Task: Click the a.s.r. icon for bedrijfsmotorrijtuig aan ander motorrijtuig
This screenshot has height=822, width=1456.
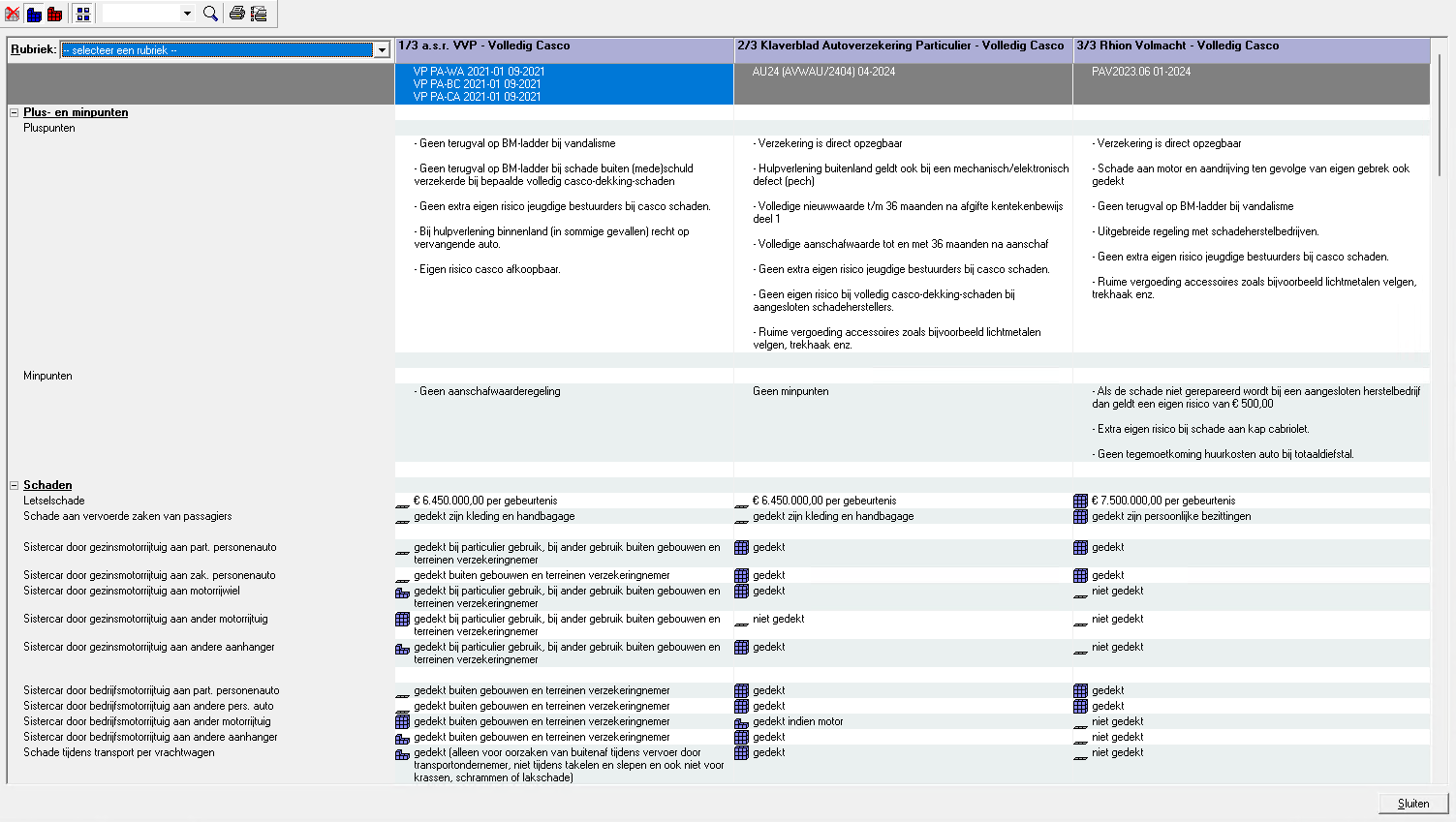Action: click(x=402, y=722)
